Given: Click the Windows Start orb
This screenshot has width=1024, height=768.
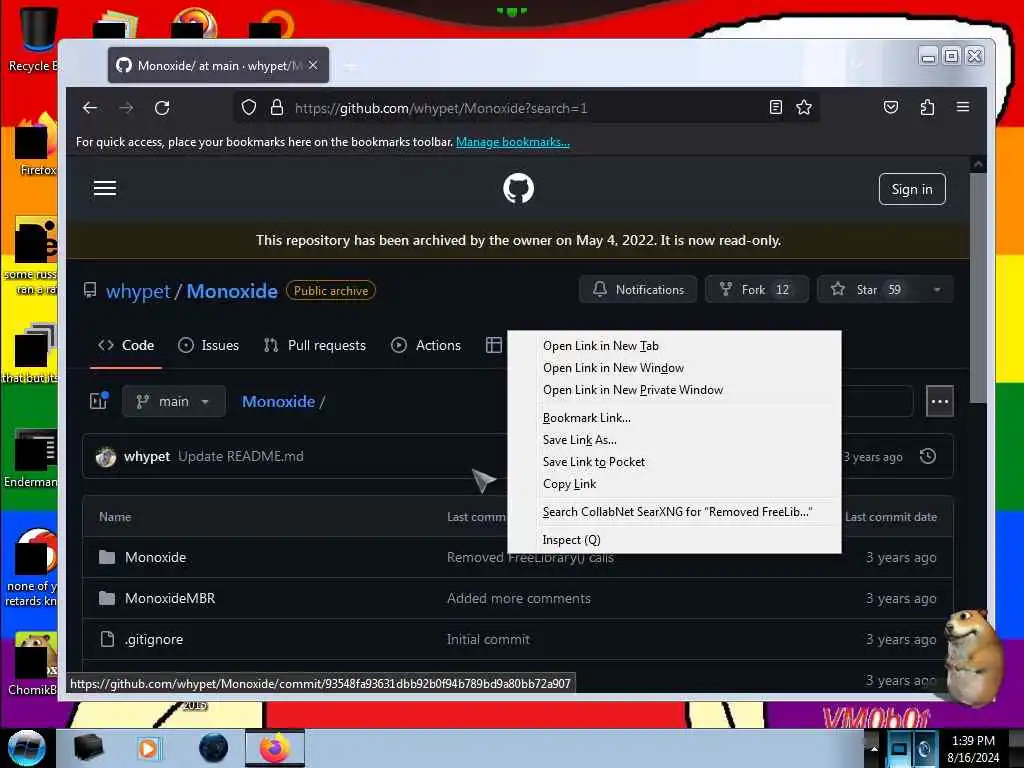Looking at the screenshot, I should pyautogui.click(x=26, y=748).
